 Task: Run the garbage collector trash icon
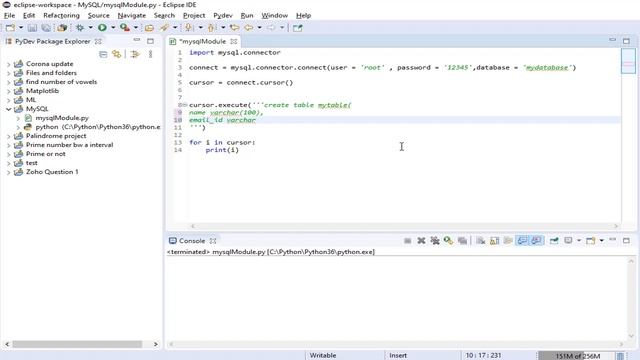pyautogui.click(x=620, y=356)
